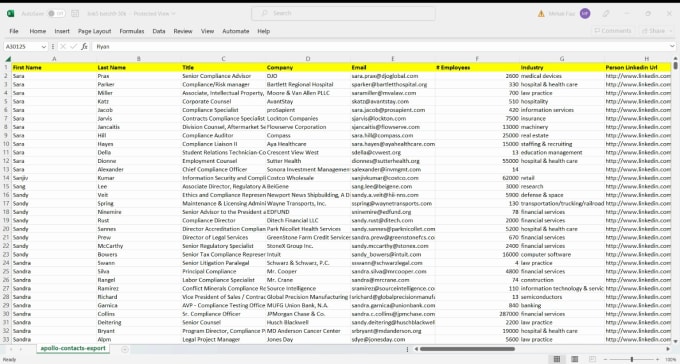
Task: Click the Comments button
Action: (x=613, y=31)
